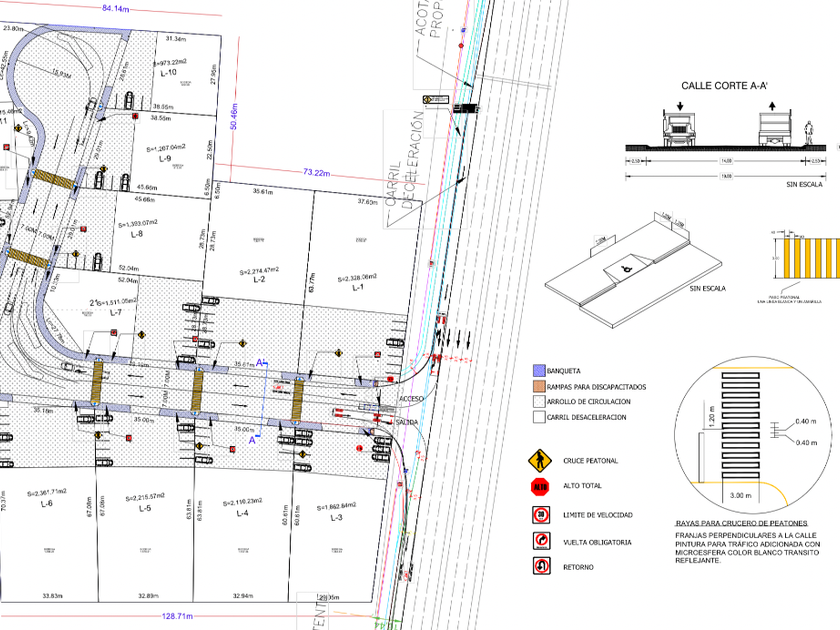The height and width of the screenshot is (630, 840).
Task: Click the 128.71m dimension label
Action: [x=177, y=616]
